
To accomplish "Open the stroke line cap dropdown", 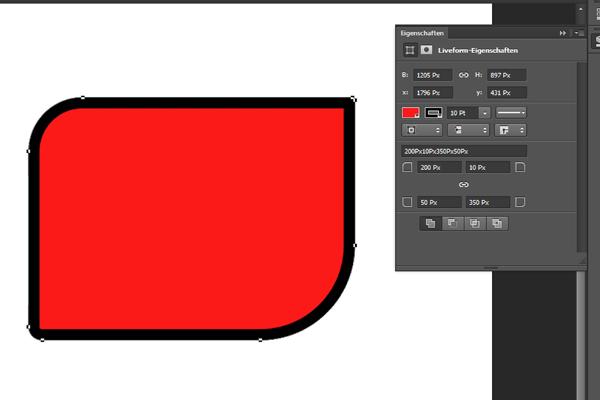I will click(469, 130).
